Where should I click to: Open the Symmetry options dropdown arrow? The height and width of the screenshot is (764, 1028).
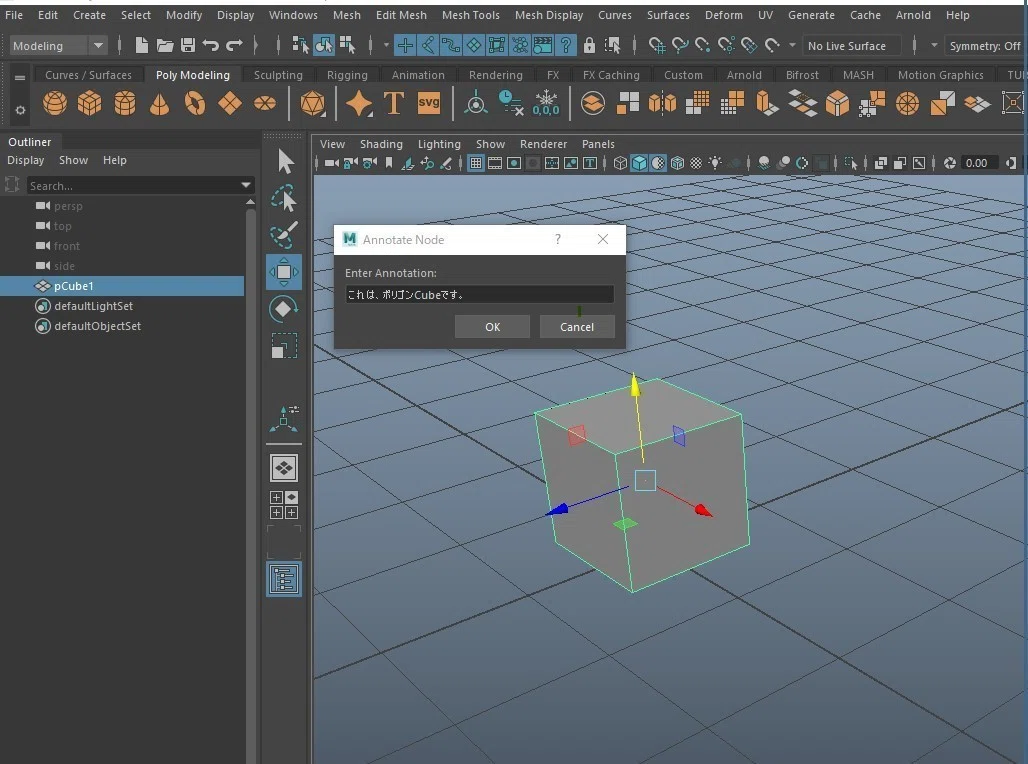[x=934, y=45]
